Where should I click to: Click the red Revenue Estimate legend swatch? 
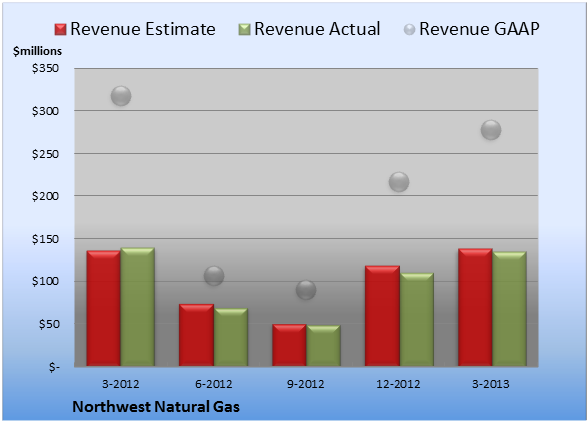point(60,30)
